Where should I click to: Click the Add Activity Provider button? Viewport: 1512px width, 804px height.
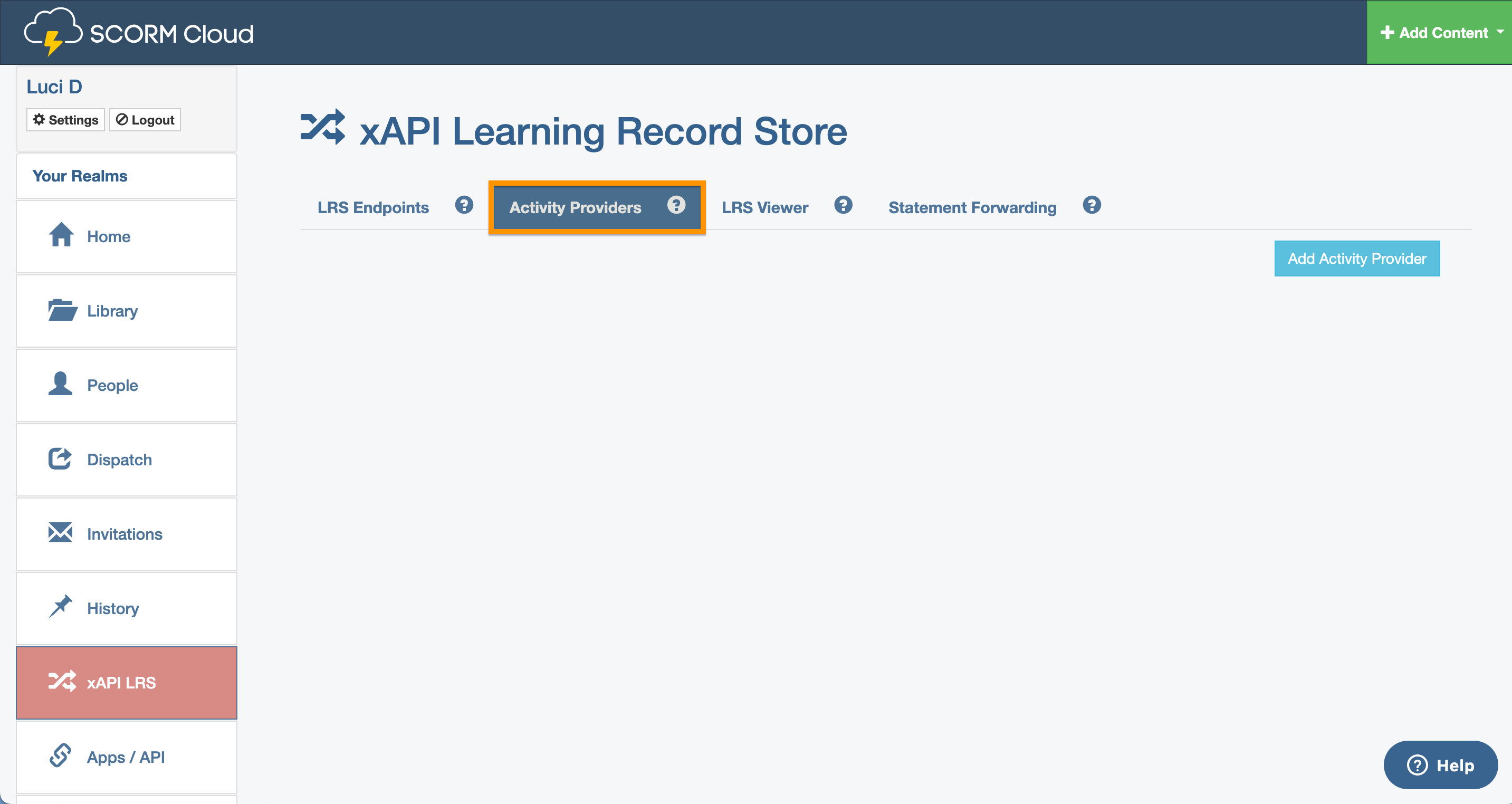(1356, 258)
